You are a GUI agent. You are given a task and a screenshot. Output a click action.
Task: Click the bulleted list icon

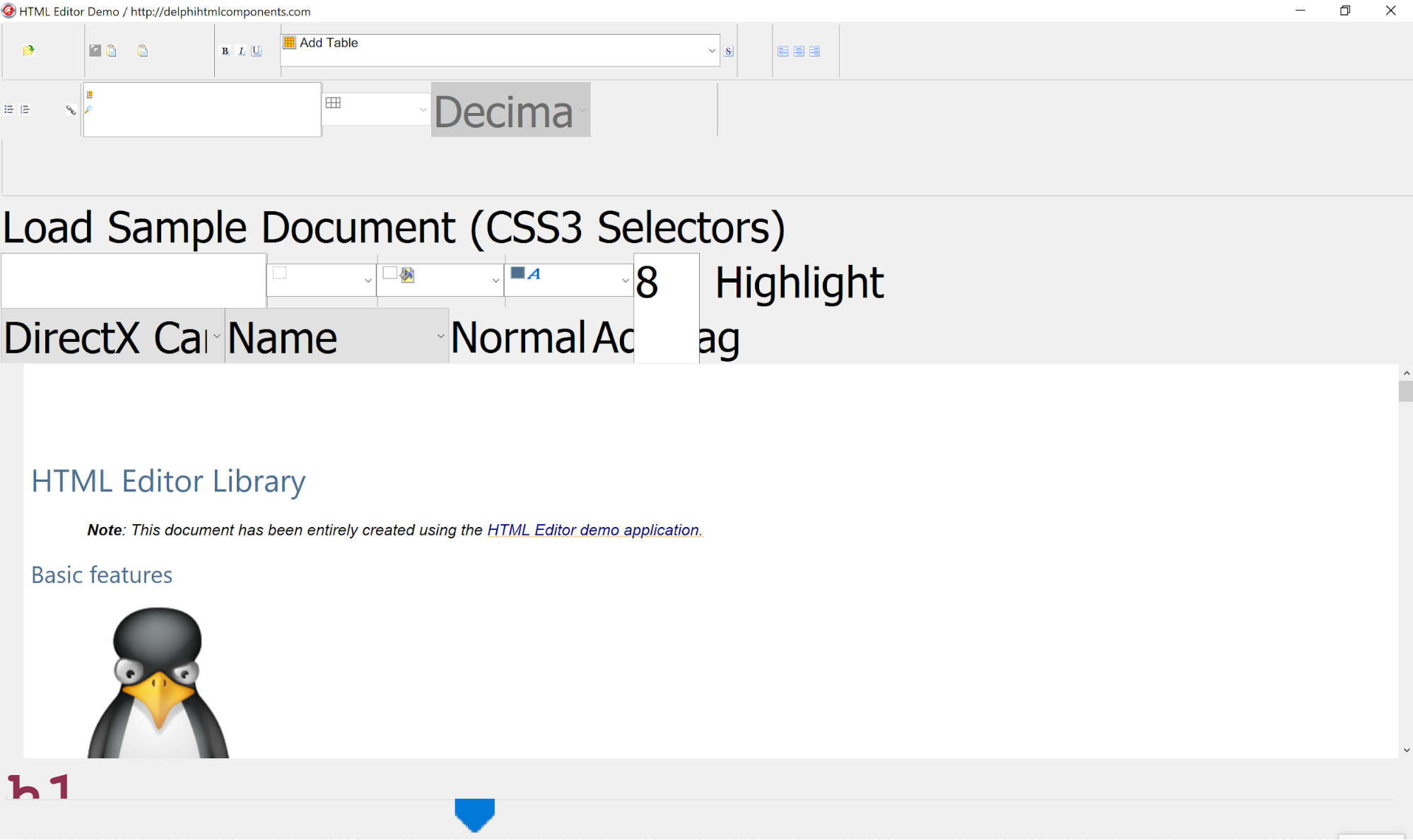[9, 110]
